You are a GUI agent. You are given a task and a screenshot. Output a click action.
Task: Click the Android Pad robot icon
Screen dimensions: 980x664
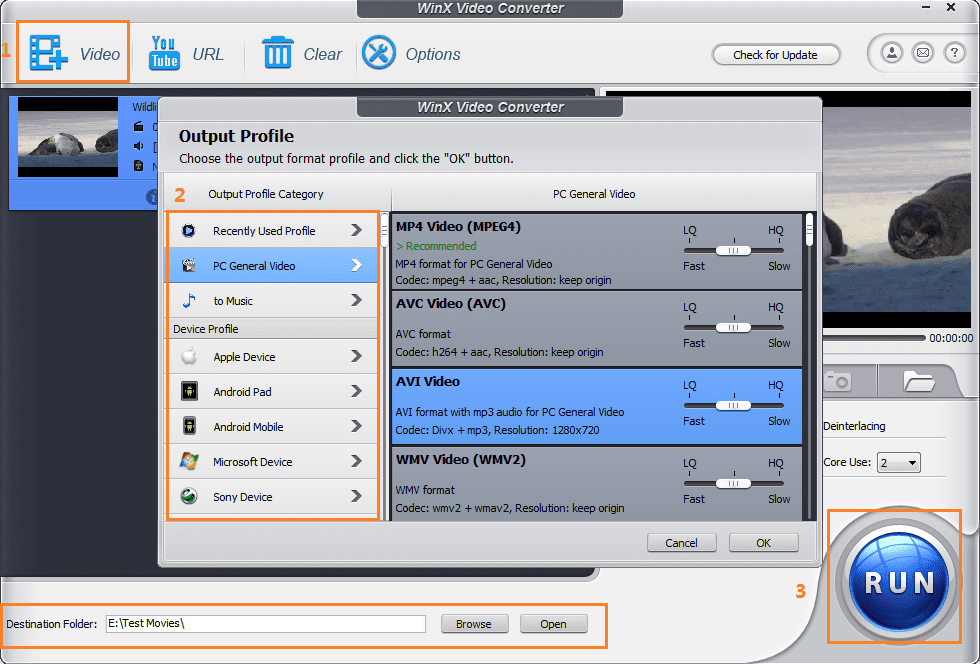189,391
